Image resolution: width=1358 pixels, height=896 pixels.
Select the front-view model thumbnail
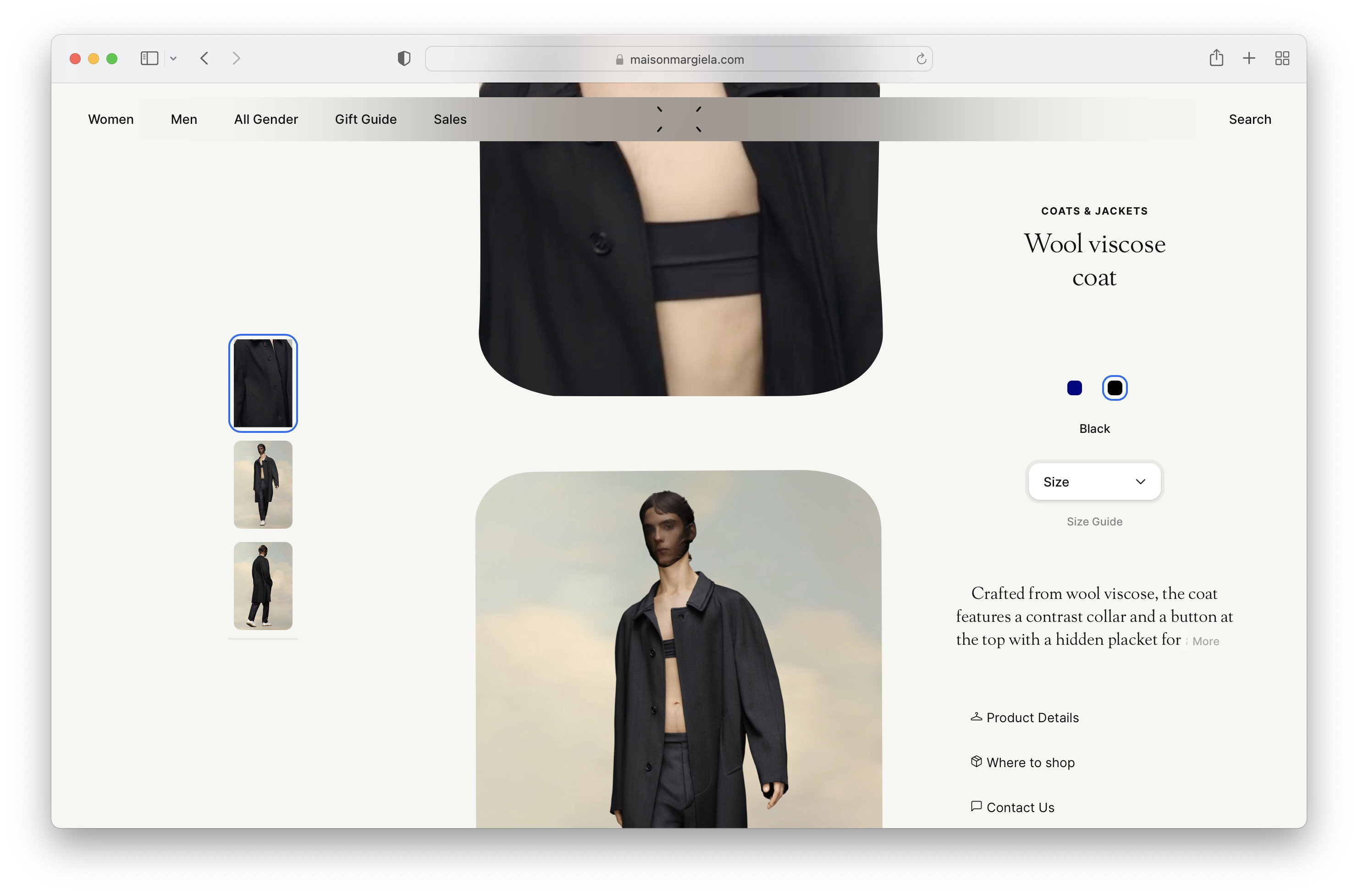[x=263, y=485]
